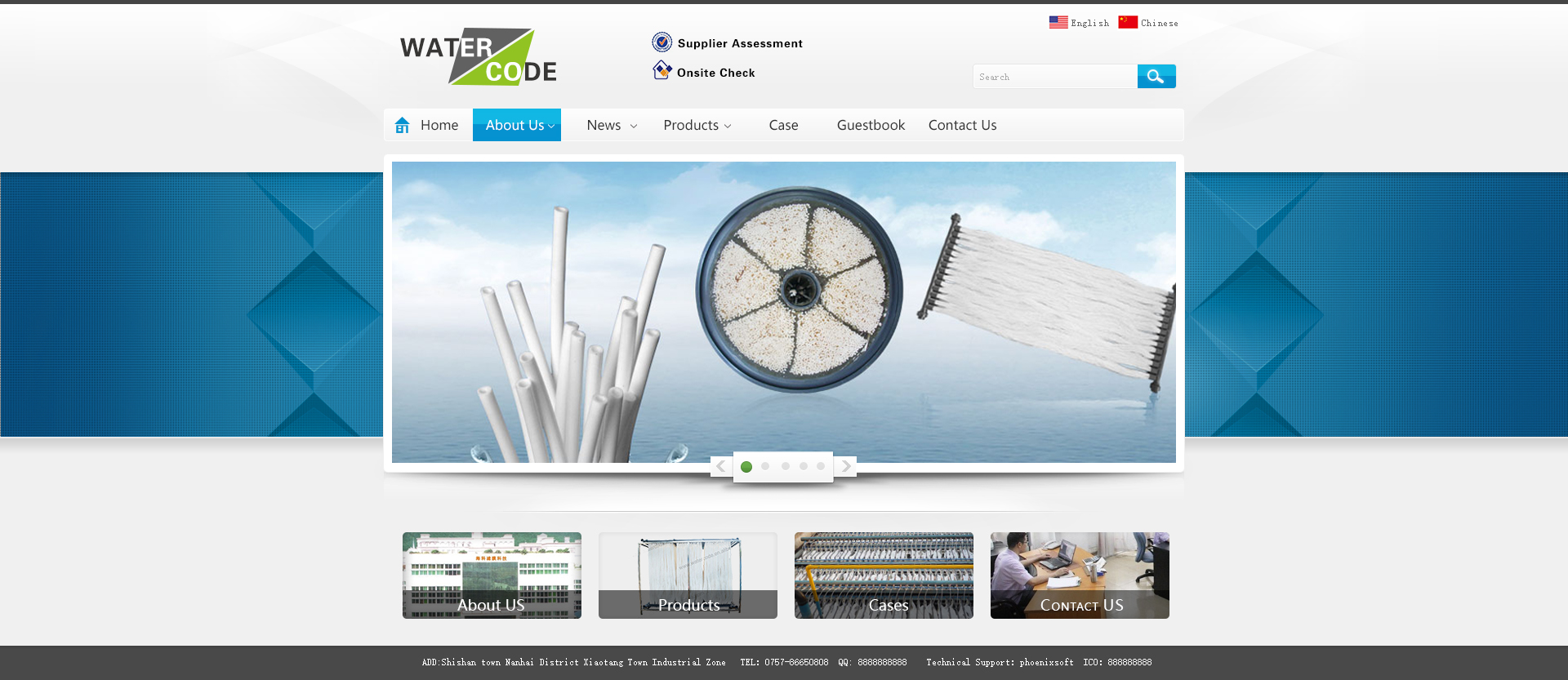
Task: Open the Cases thumbnail tile
Action: (884, 576)
